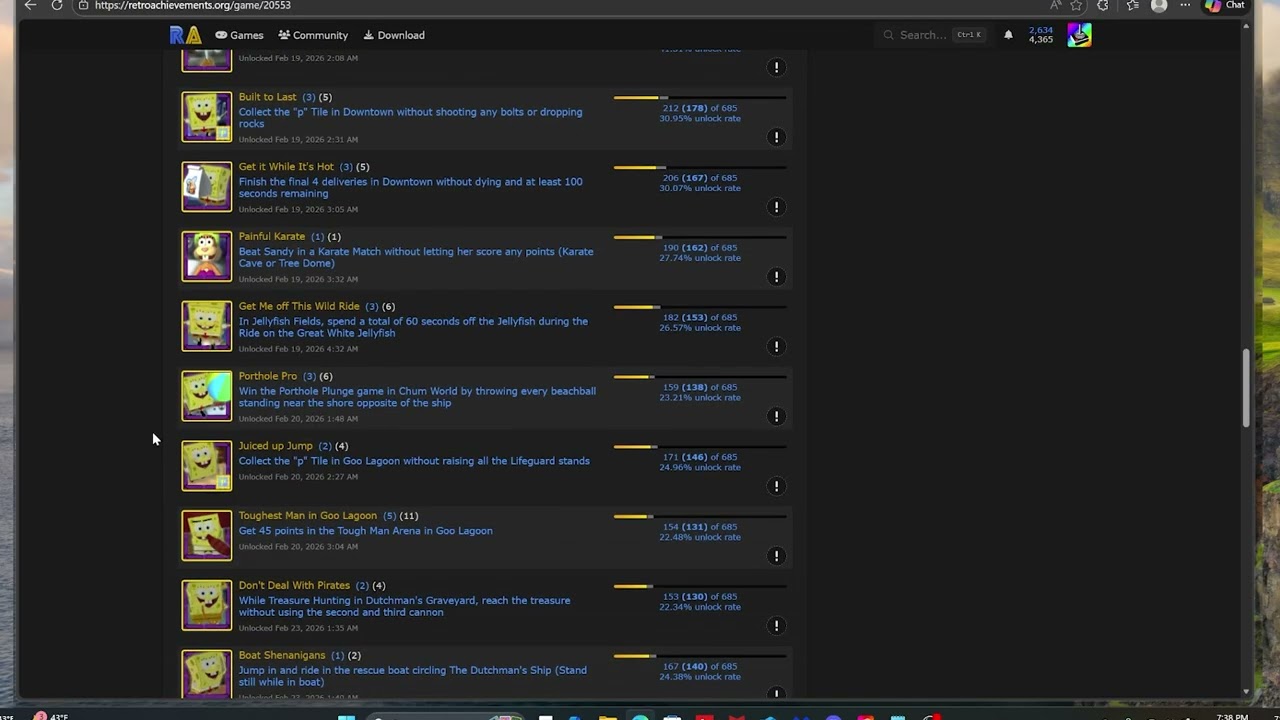Open the Get it While It's Hot badge image

pos(206,187)
